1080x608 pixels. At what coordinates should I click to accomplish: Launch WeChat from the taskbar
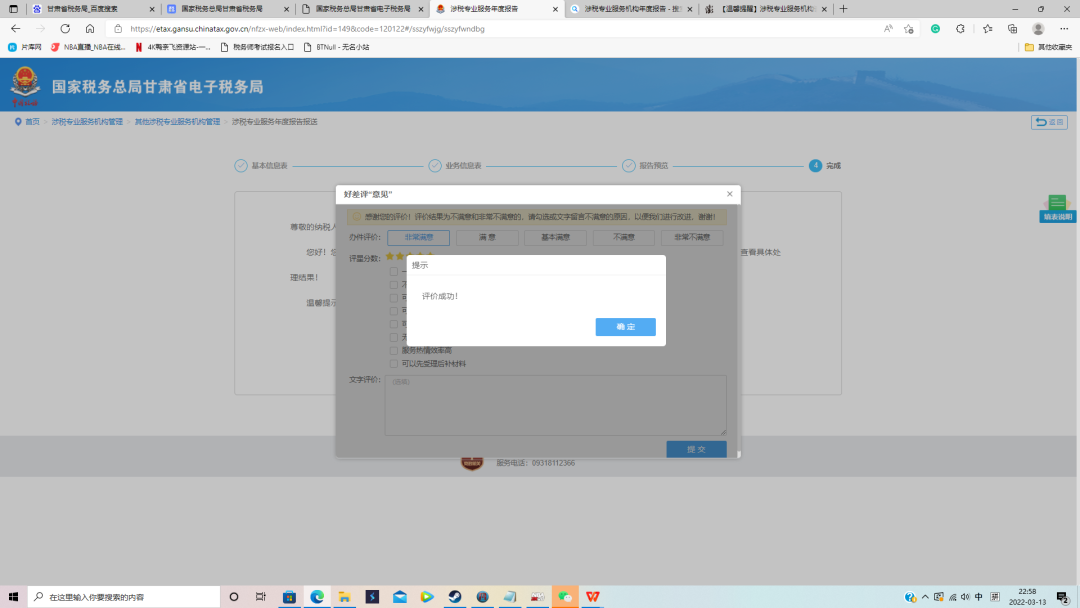pos(565,597)
